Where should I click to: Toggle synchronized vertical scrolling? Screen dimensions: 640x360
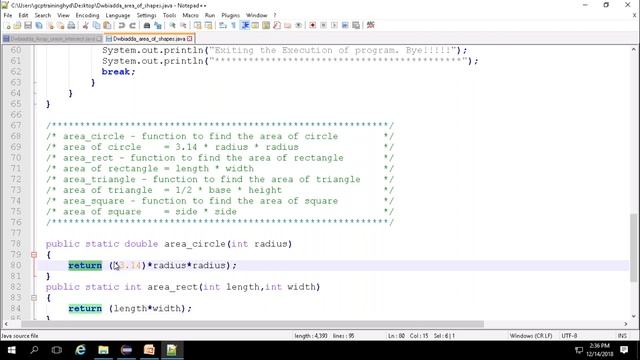198,25
